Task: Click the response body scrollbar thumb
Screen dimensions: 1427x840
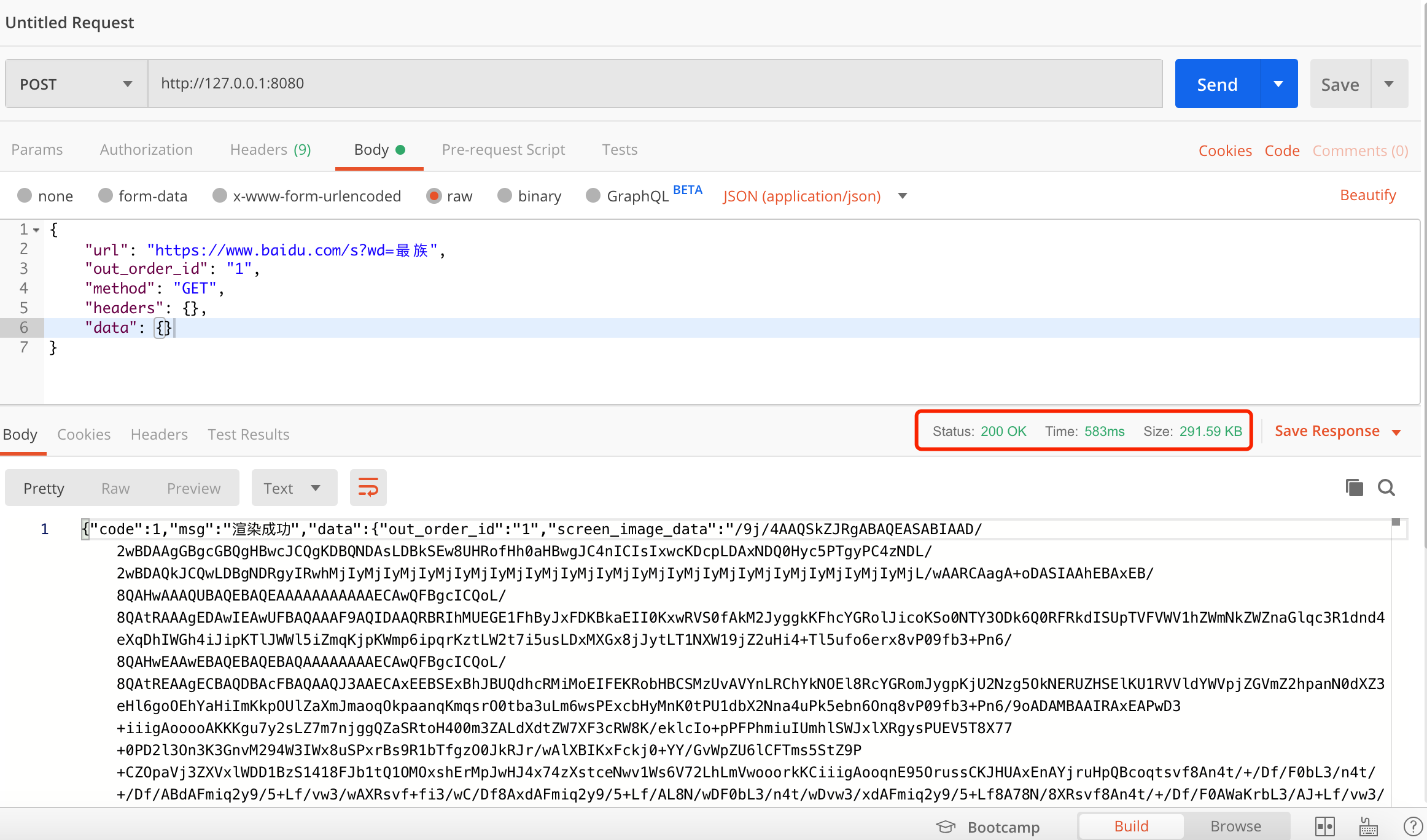Action: pos(1396,523)
